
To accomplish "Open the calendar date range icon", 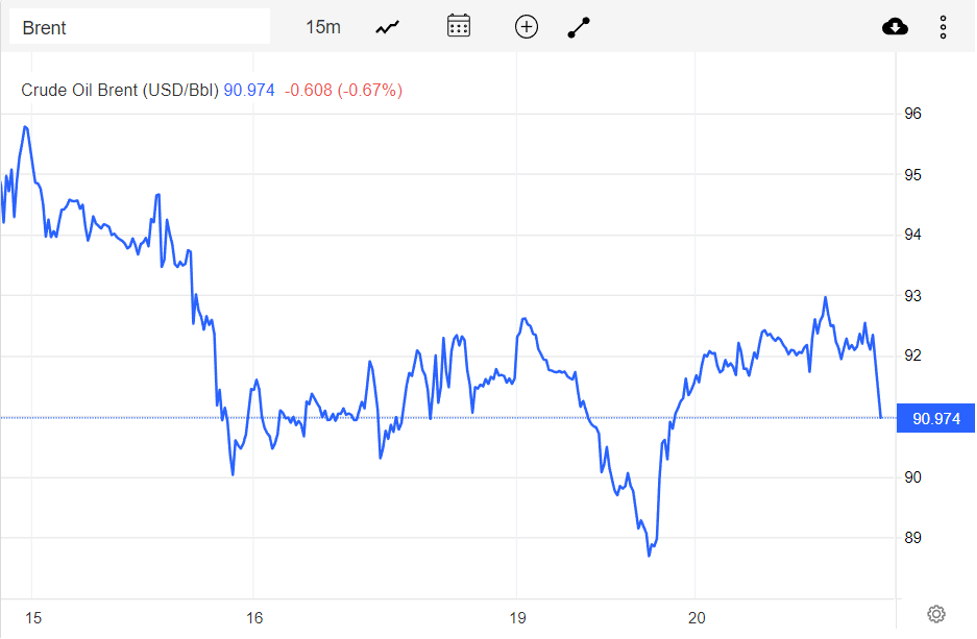I will (x=459, y=27).
